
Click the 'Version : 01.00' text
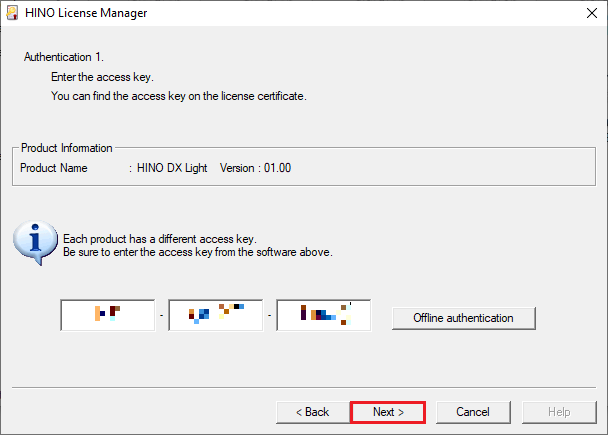256,168
